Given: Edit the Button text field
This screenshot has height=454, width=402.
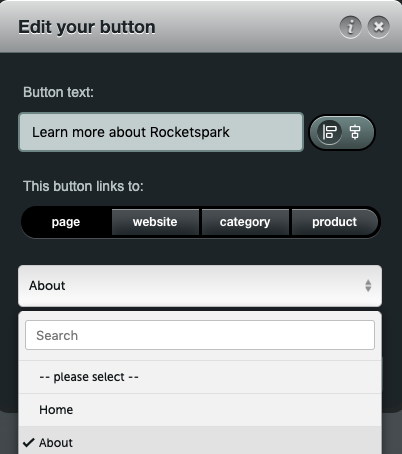Looking at the screenshot, I should coord(161,132).
